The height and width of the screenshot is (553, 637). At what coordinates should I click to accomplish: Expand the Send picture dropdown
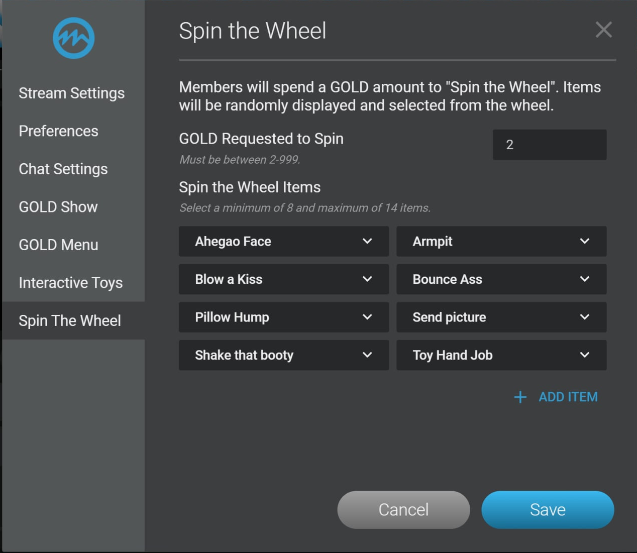pyautogui.click(x=501, y=317)
